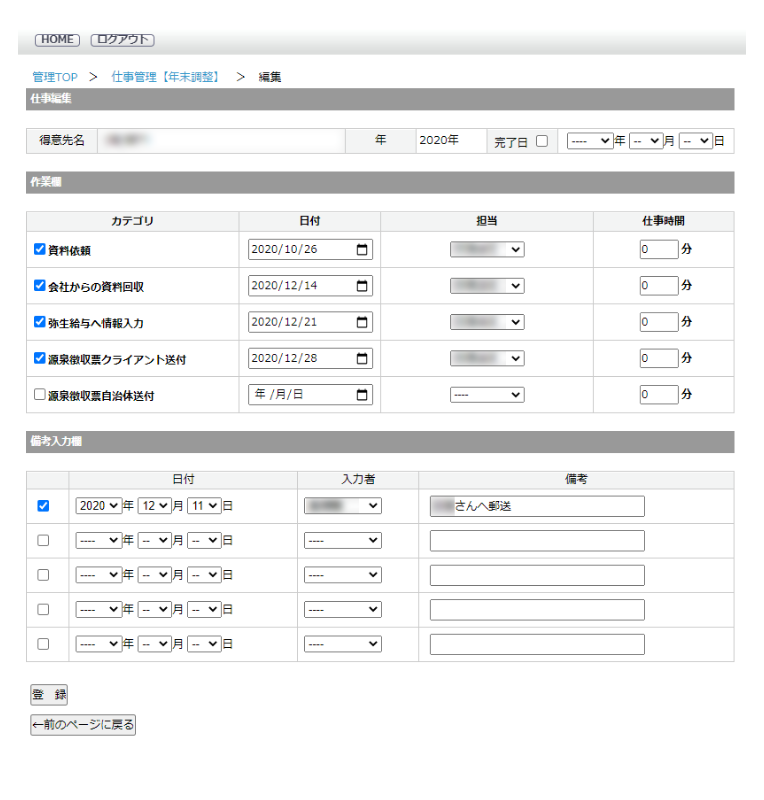This screenshot has height=800, width=764.
Task: Click ←前のページに戻る button
Action: (x=83, y=725)
